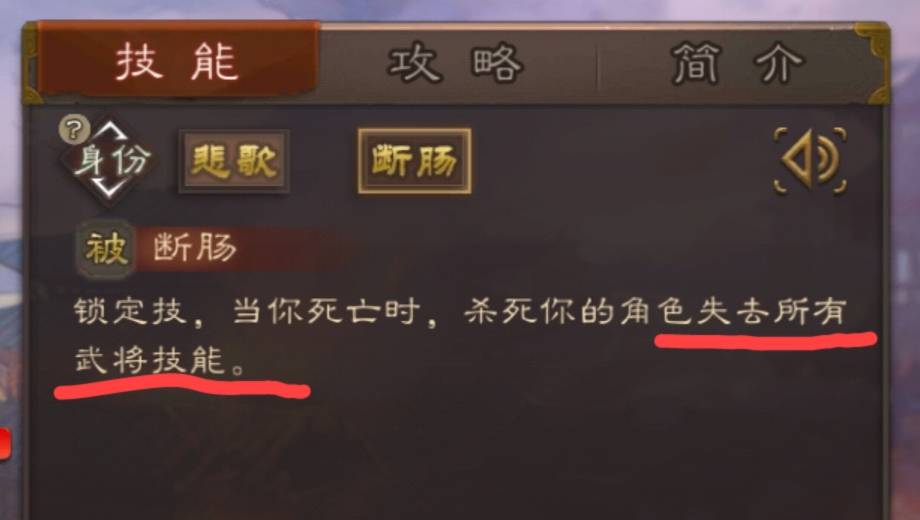Select the highlighted 断肠 skill button
Screen dimensions: 920x520
[414, 161]
